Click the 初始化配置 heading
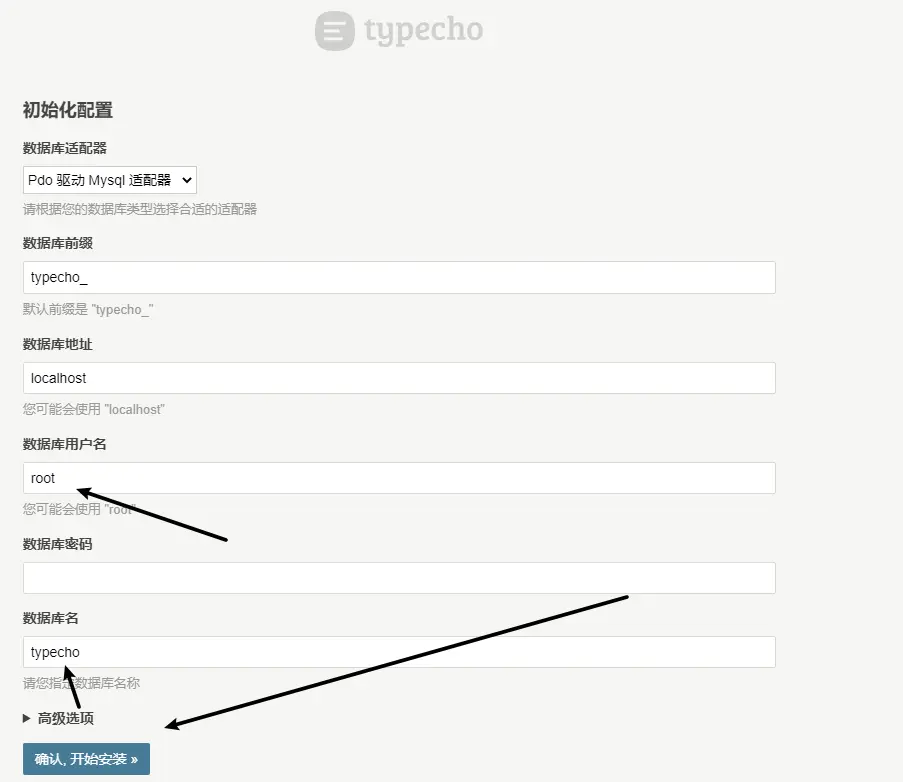 (67, 110)
